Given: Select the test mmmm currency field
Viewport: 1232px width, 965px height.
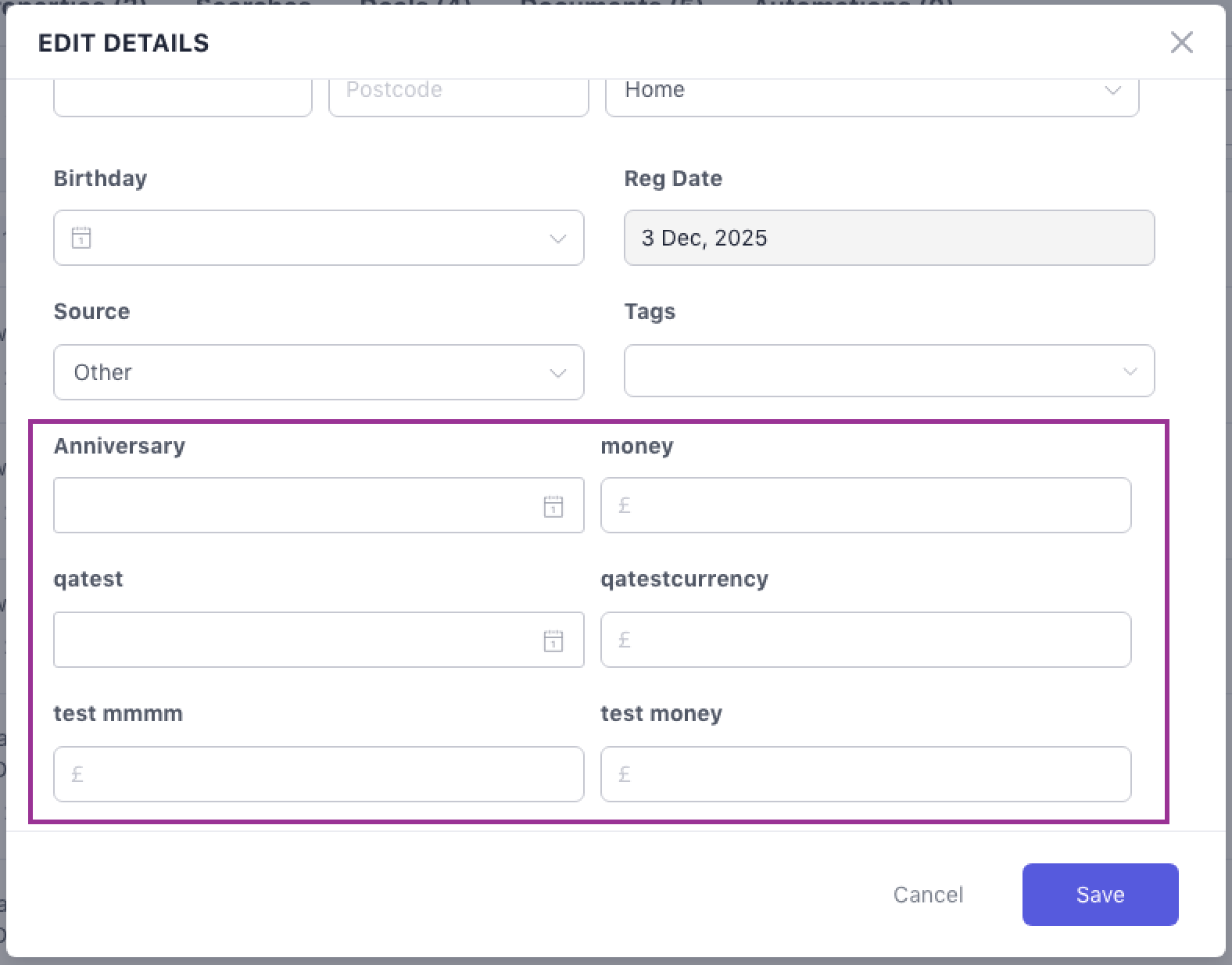Looking at the screenshot, I should 318,774.
